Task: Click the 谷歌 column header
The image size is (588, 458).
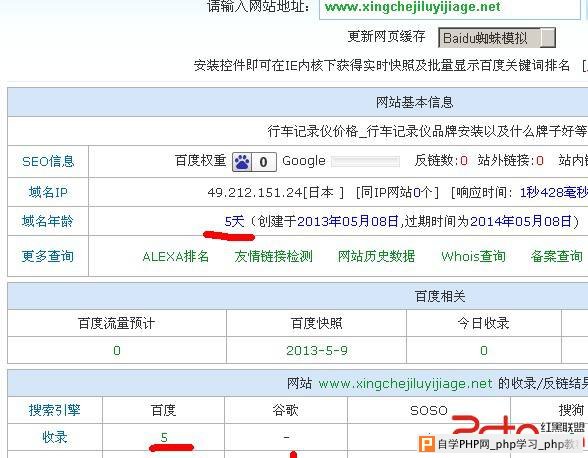Action: (285, 410)
